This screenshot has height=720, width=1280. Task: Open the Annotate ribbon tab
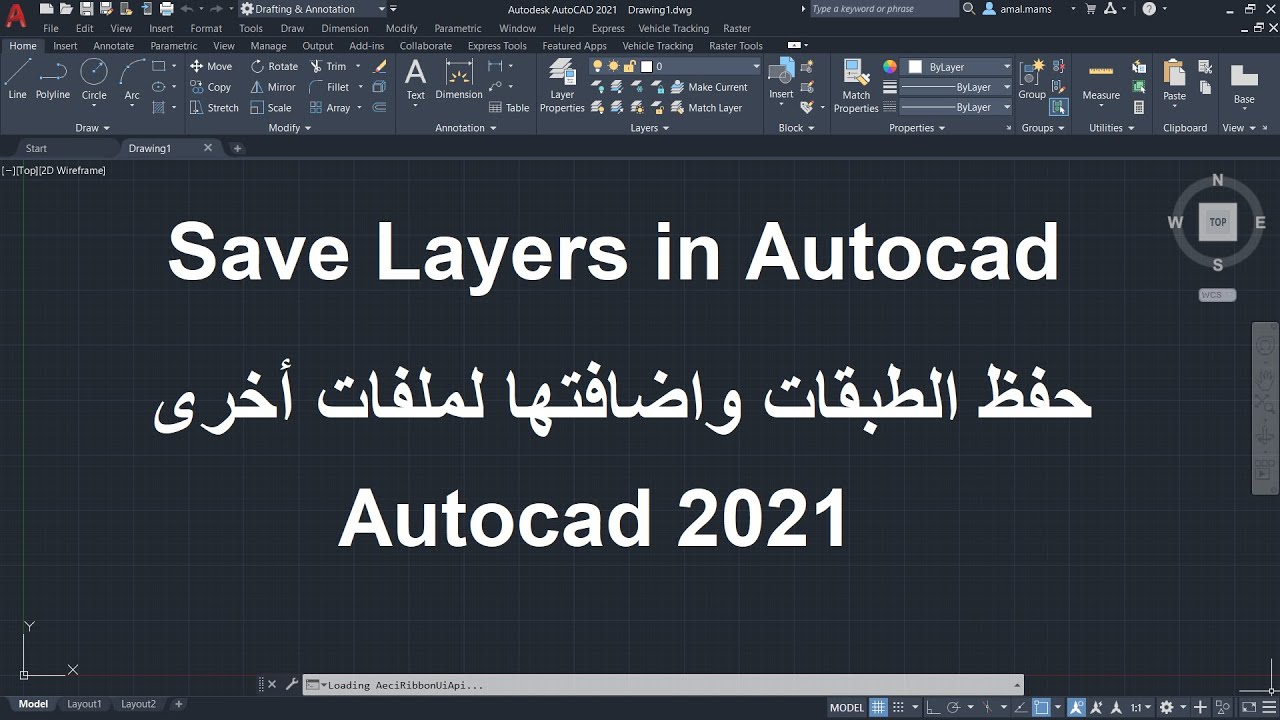(113, 46)
